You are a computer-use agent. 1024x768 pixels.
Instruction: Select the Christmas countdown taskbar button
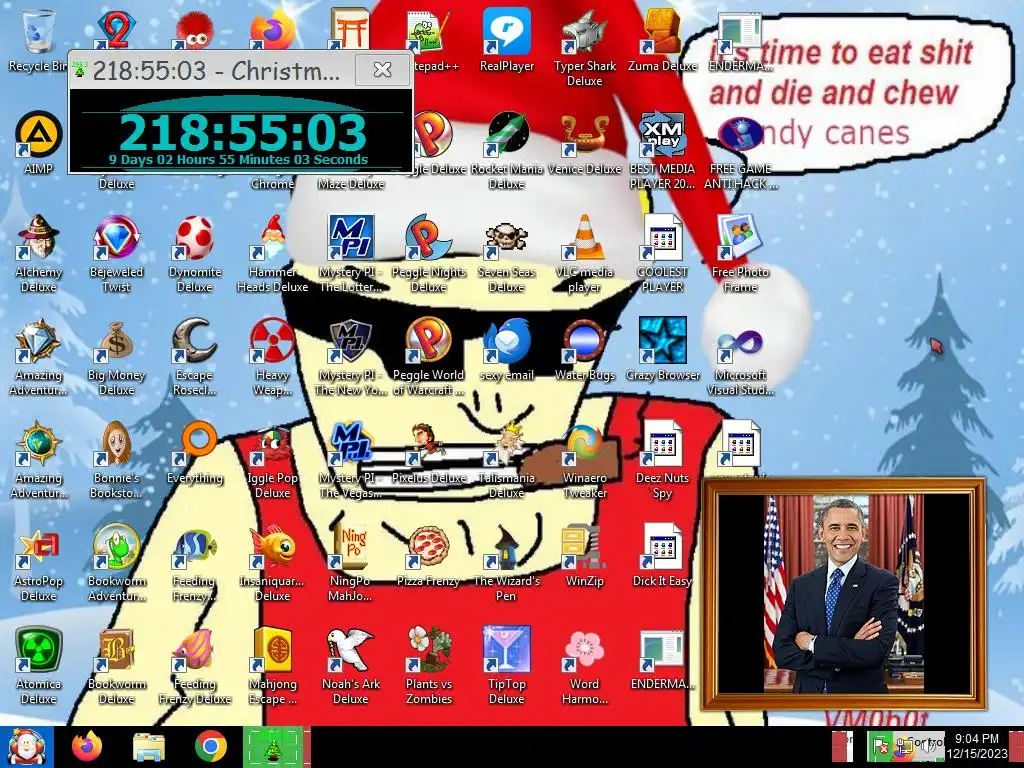pos(273,747)
